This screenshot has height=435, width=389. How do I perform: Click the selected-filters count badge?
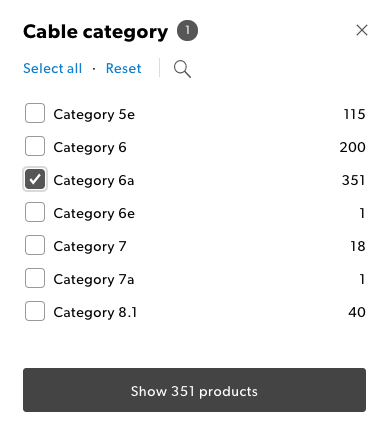coord(187,31)
